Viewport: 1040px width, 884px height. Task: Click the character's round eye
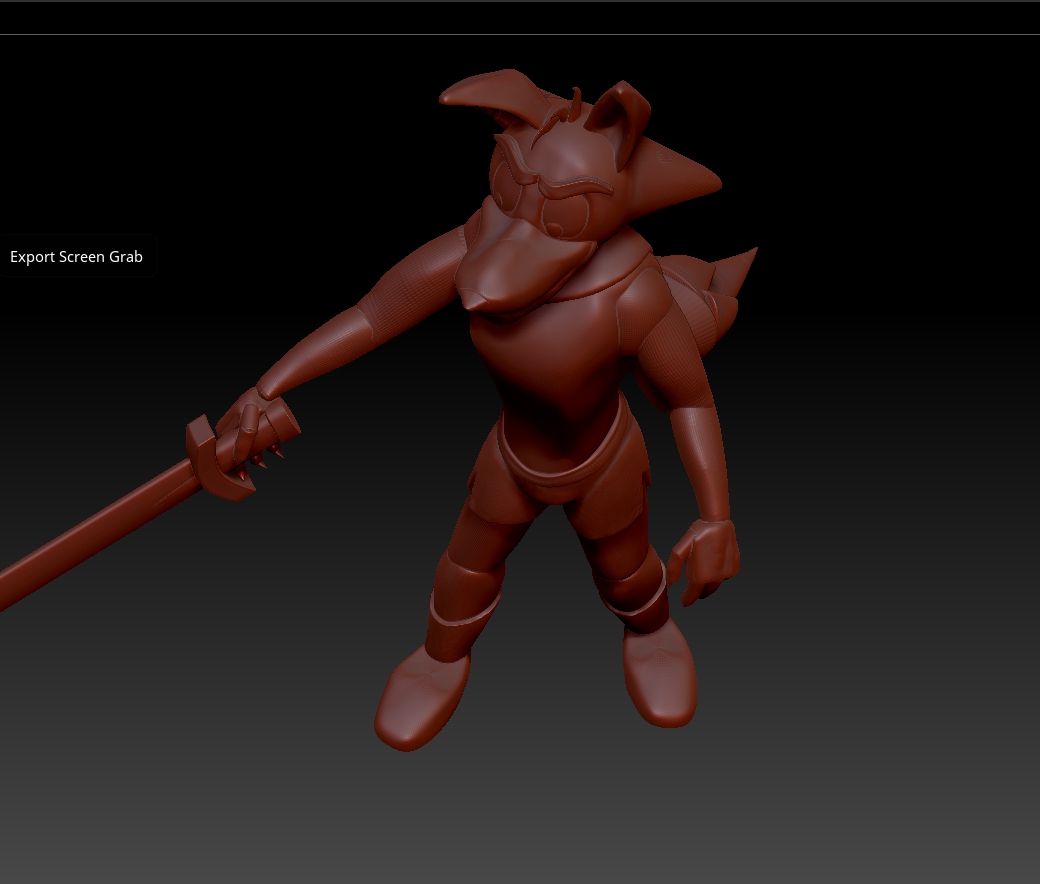click(x=564, y=214)
